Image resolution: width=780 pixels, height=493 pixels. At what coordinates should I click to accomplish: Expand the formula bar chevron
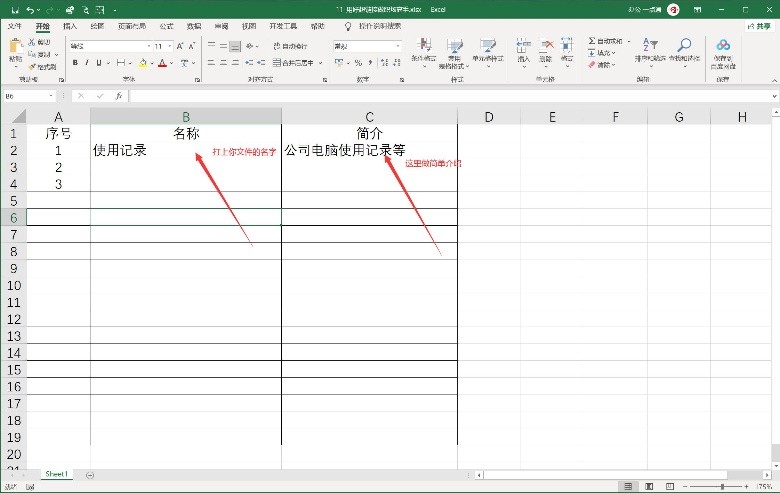pos(775,96)
